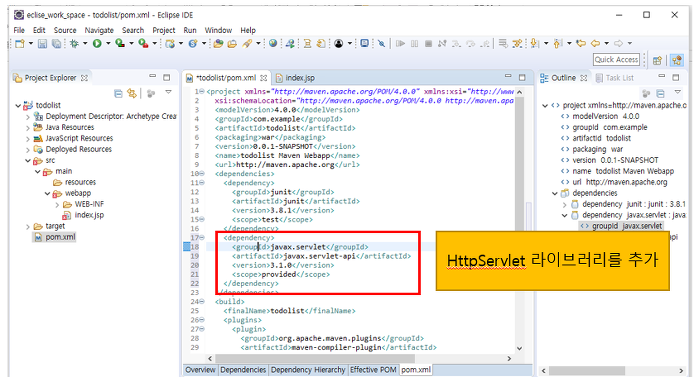
Task: Open the Web Browser globe icon
Action: pyautogui.click(x=273, y=43)
